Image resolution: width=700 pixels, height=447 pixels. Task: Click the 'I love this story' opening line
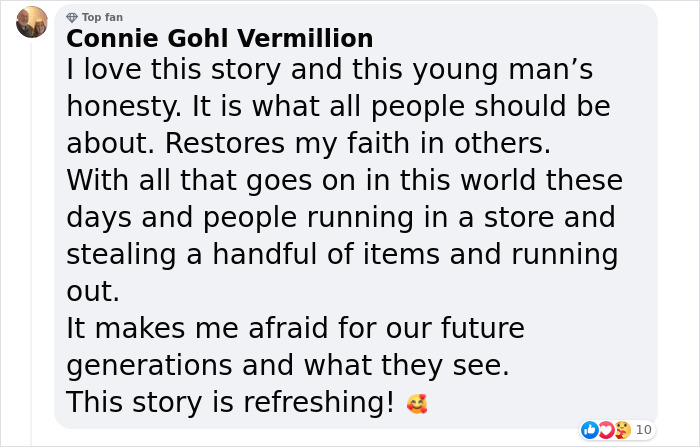pos(329,70)
